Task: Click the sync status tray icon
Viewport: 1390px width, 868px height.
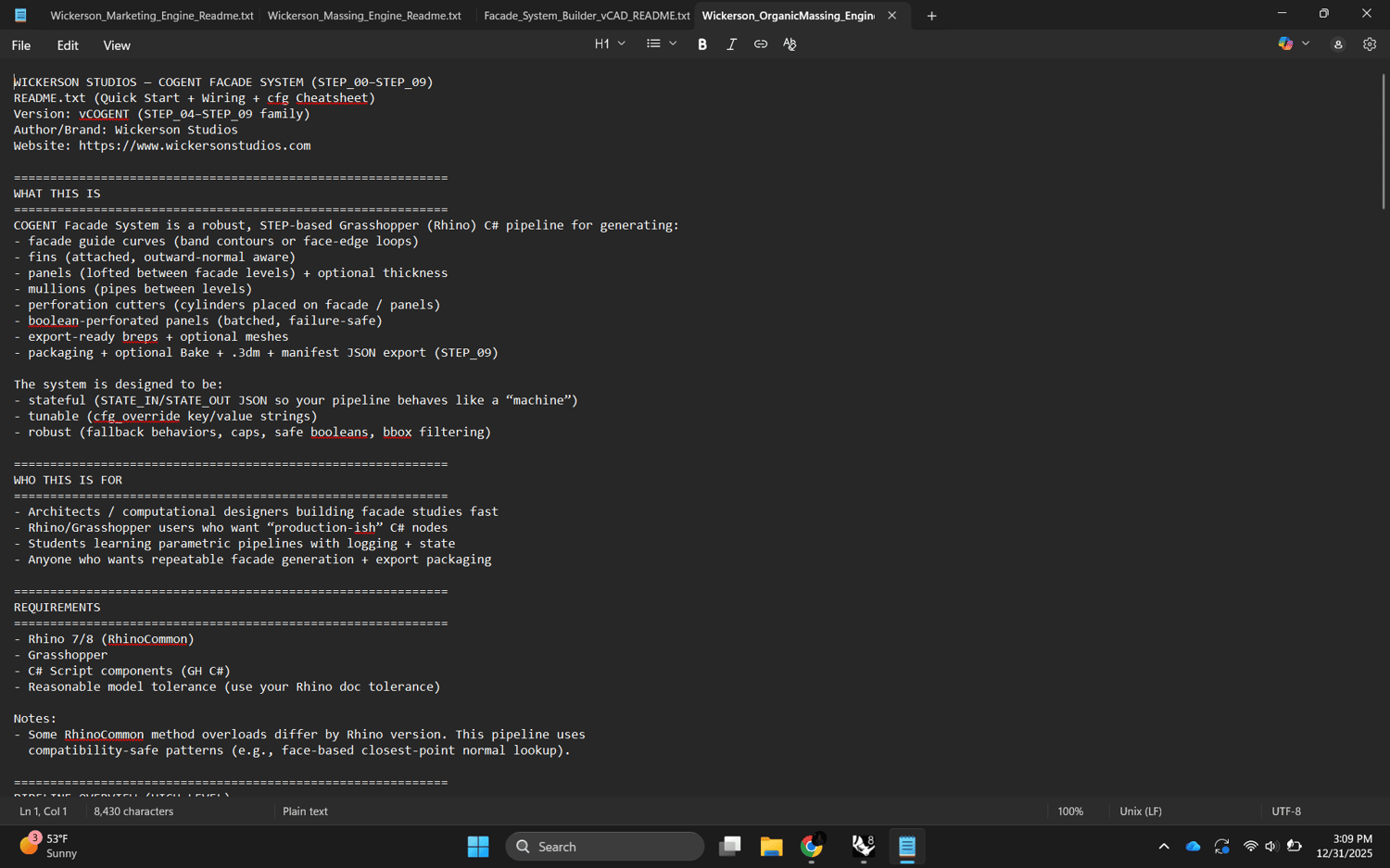Action: [x=1222, y=847]
